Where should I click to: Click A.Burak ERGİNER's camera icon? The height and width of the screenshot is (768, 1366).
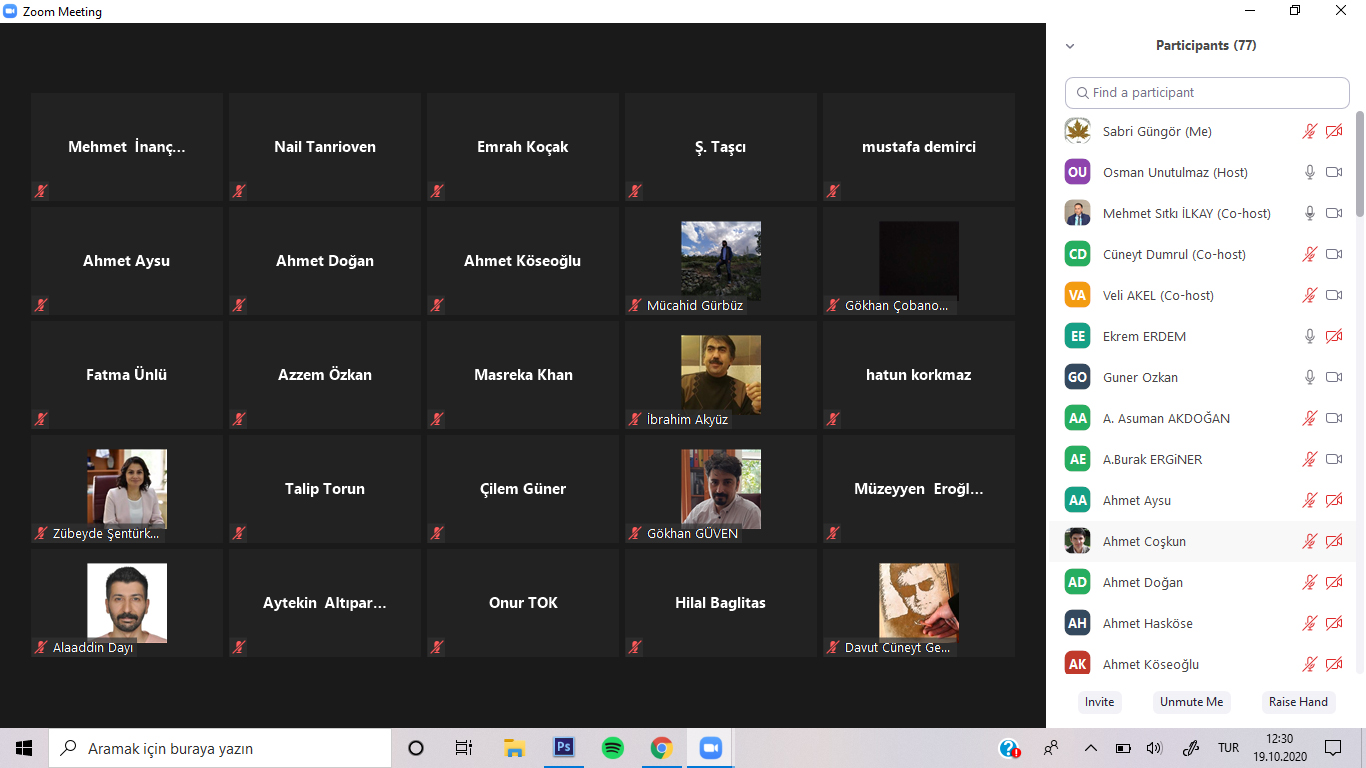(1333, 459)
